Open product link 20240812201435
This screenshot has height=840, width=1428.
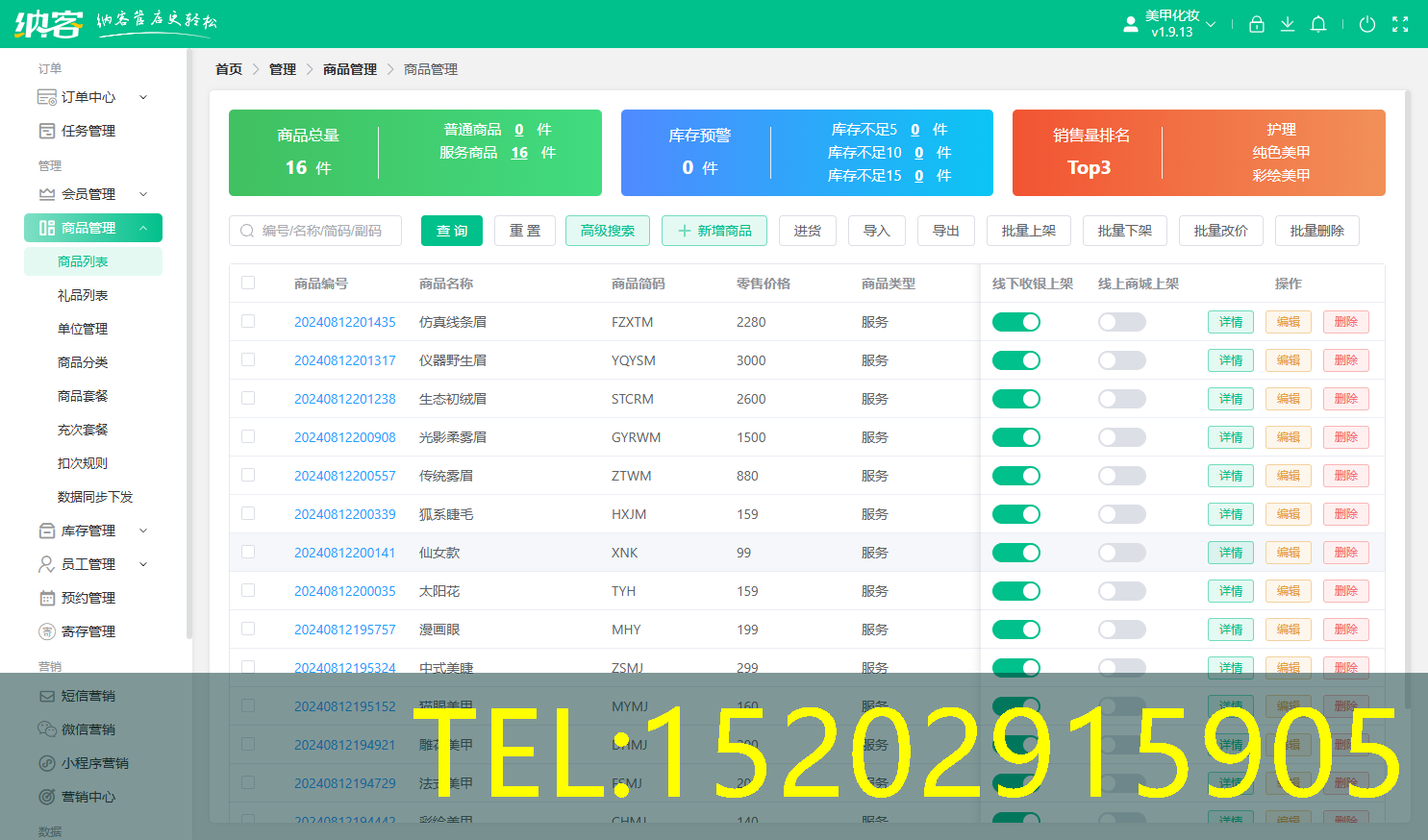point(345,322)
